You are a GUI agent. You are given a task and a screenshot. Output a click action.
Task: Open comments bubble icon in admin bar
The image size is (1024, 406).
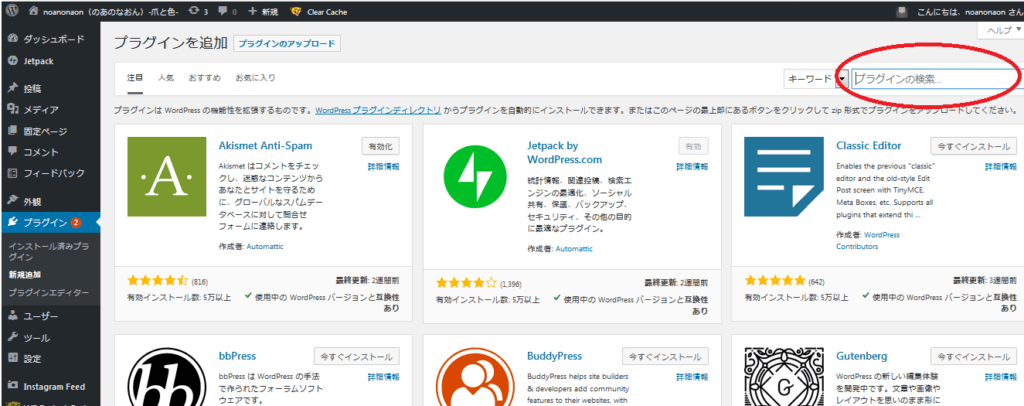coord(223,12)
